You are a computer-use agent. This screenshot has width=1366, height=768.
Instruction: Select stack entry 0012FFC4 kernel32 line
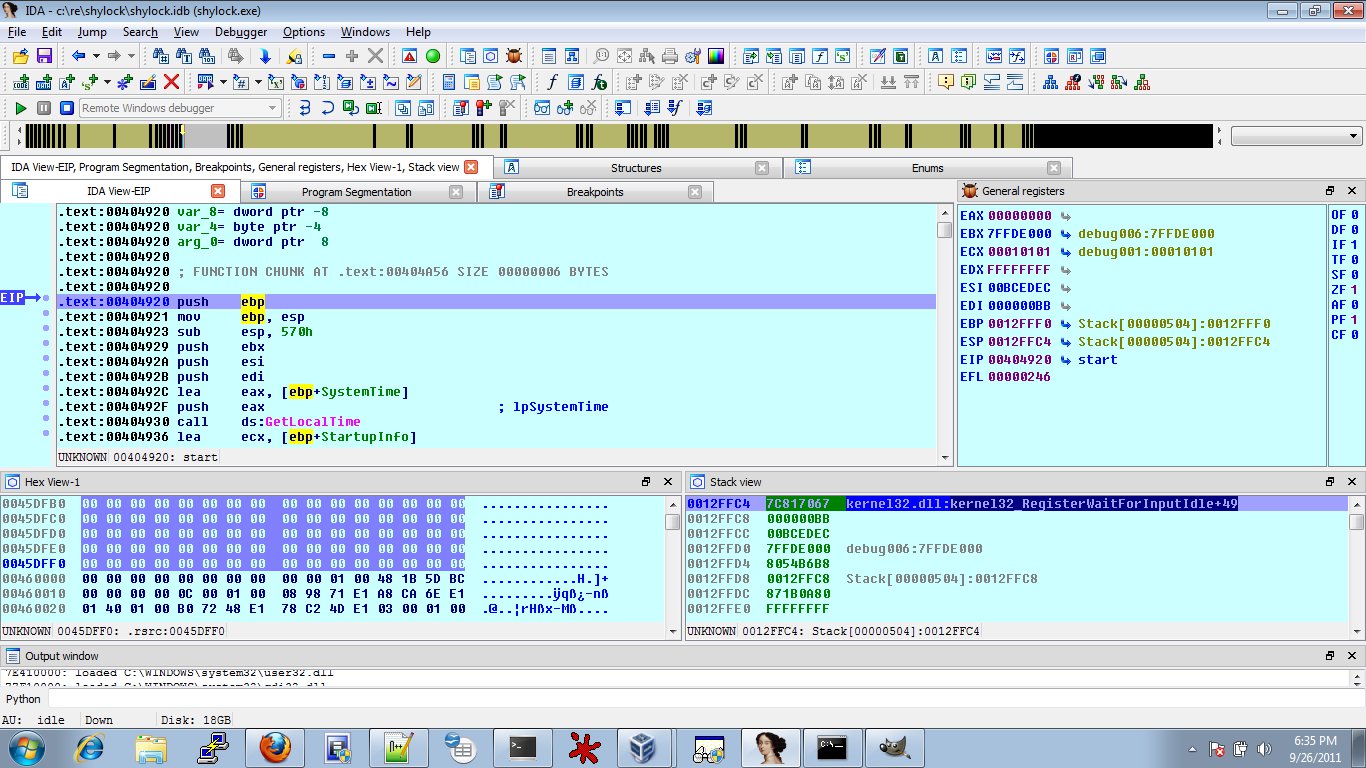1016,504
